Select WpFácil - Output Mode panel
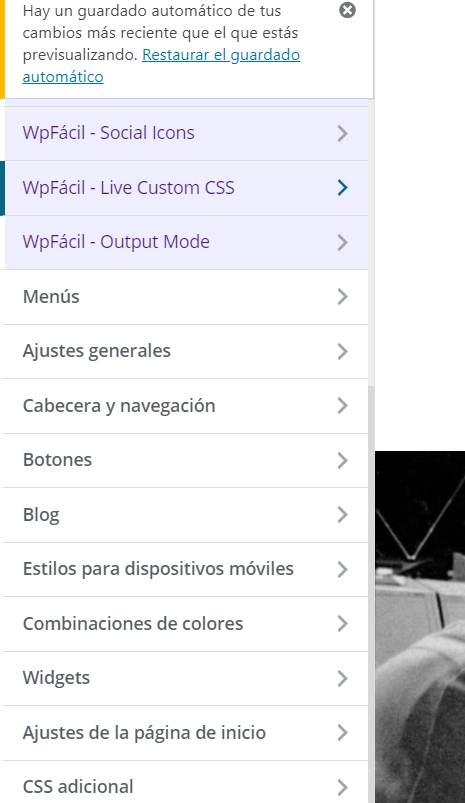465x803 pixels. [186, 242]
